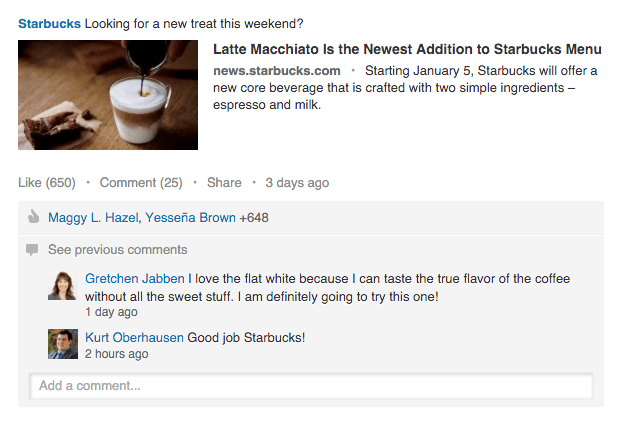Click the 3 days ago post timestamp
This screenshot has height=421, width=636.
point(297,183)
